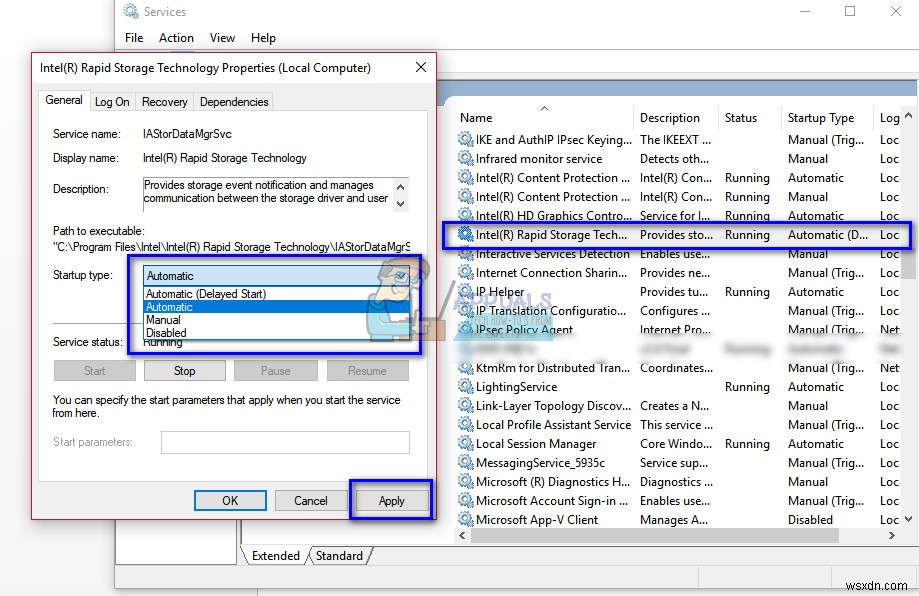Image resolution: width=919 pixels, height=596 pixels.
Task: Click gear icon of Local Profile Assistant Service
Action: coord(465,424)
